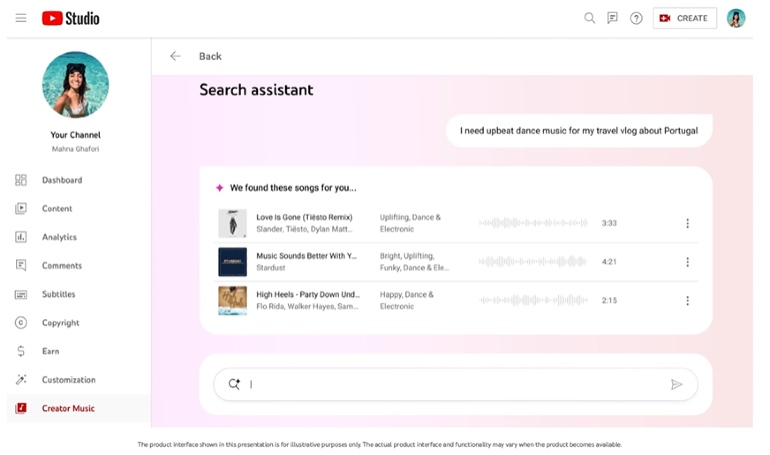Click the Happy, Dance & Electronic tags
The width and height of the screenshot is (770, 455).
tap(407, 300)
